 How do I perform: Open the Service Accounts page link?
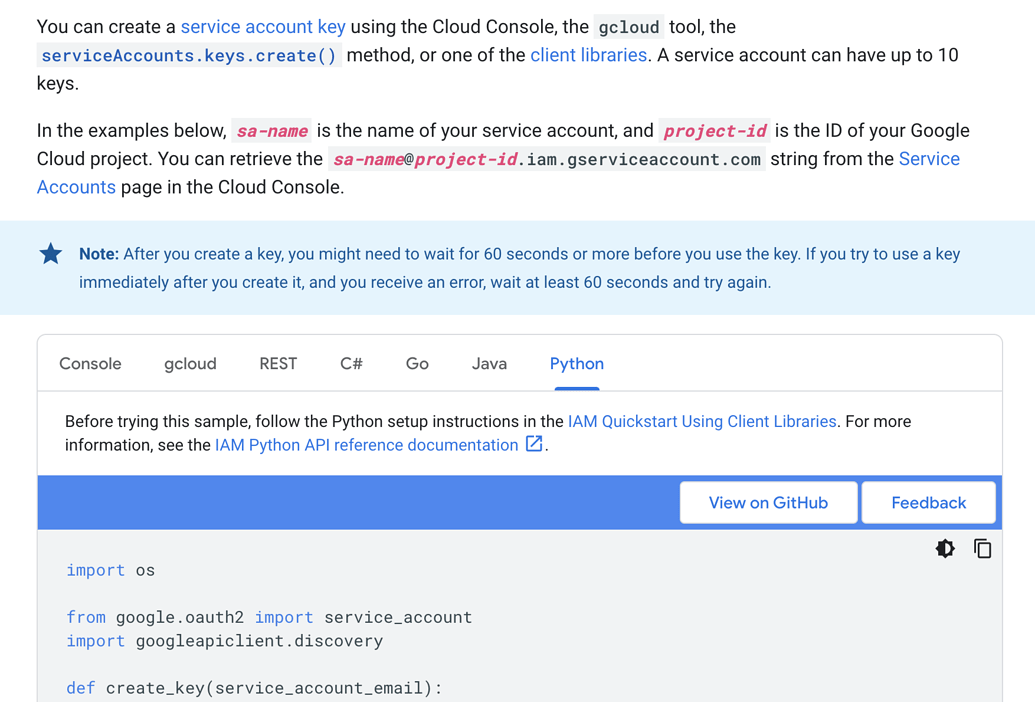tap(929, 158)
